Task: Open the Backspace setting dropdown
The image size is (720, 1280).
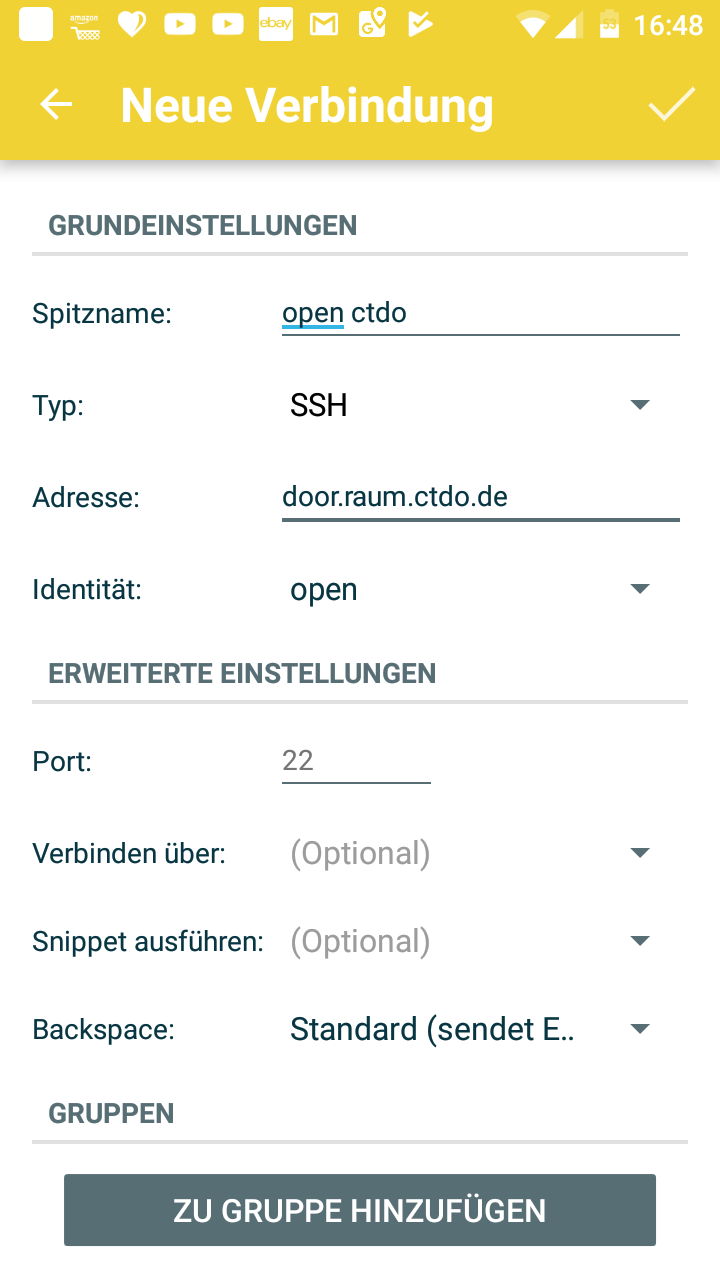Action: 470,1029
